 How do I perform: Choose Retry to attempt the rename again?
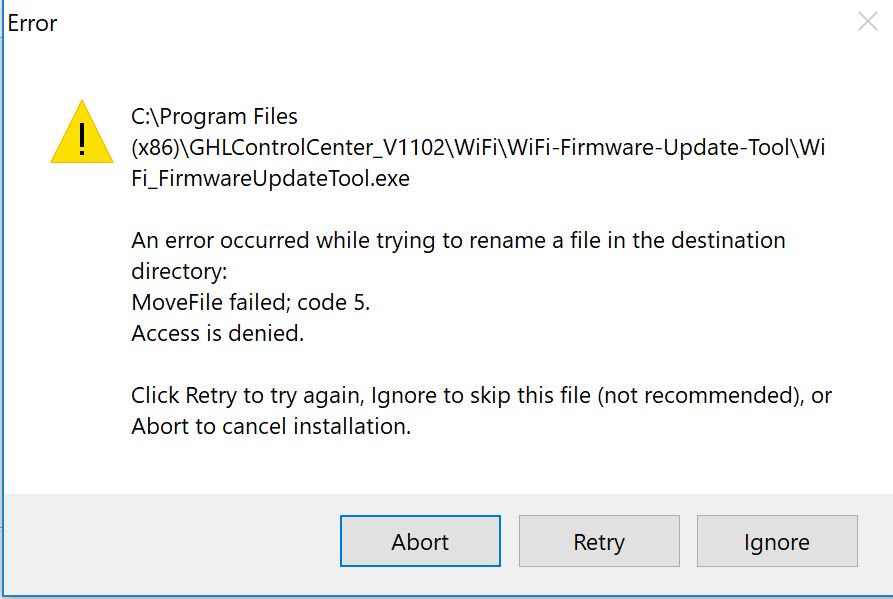(599, 541)
